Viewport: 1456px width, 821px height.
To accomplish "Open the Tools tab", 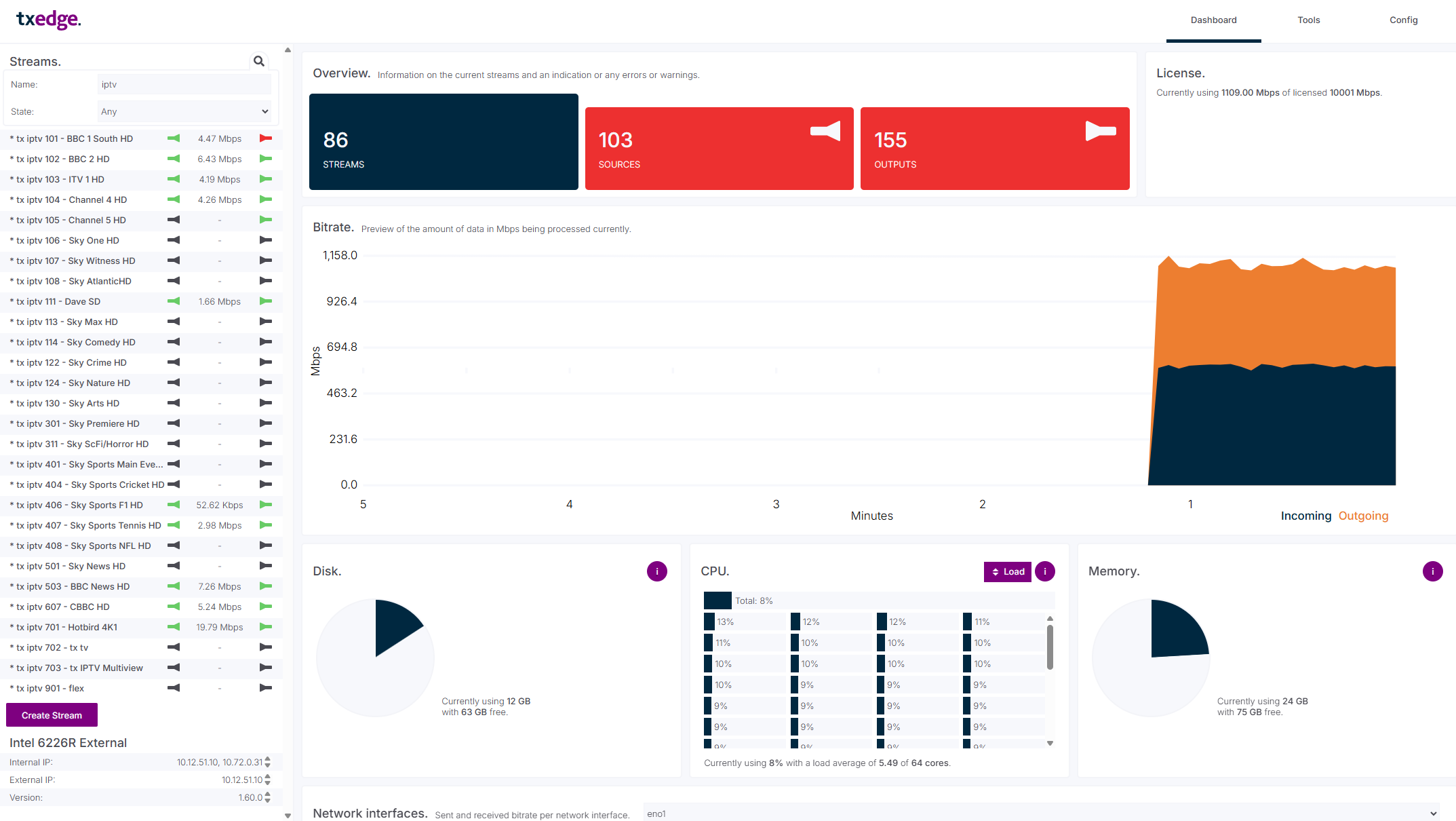I will click(1308, 20).
